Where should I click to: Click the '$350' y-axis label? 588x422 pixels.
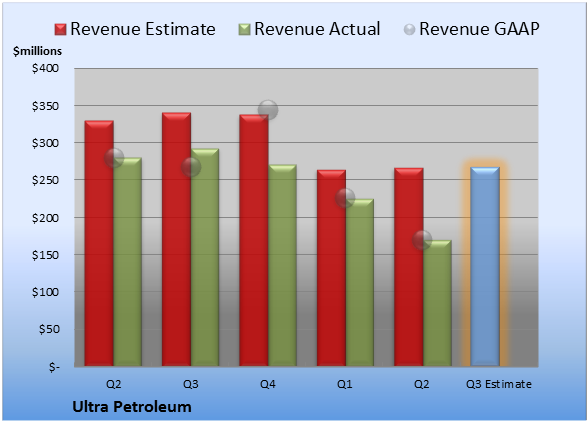click(x=46, y=106)
